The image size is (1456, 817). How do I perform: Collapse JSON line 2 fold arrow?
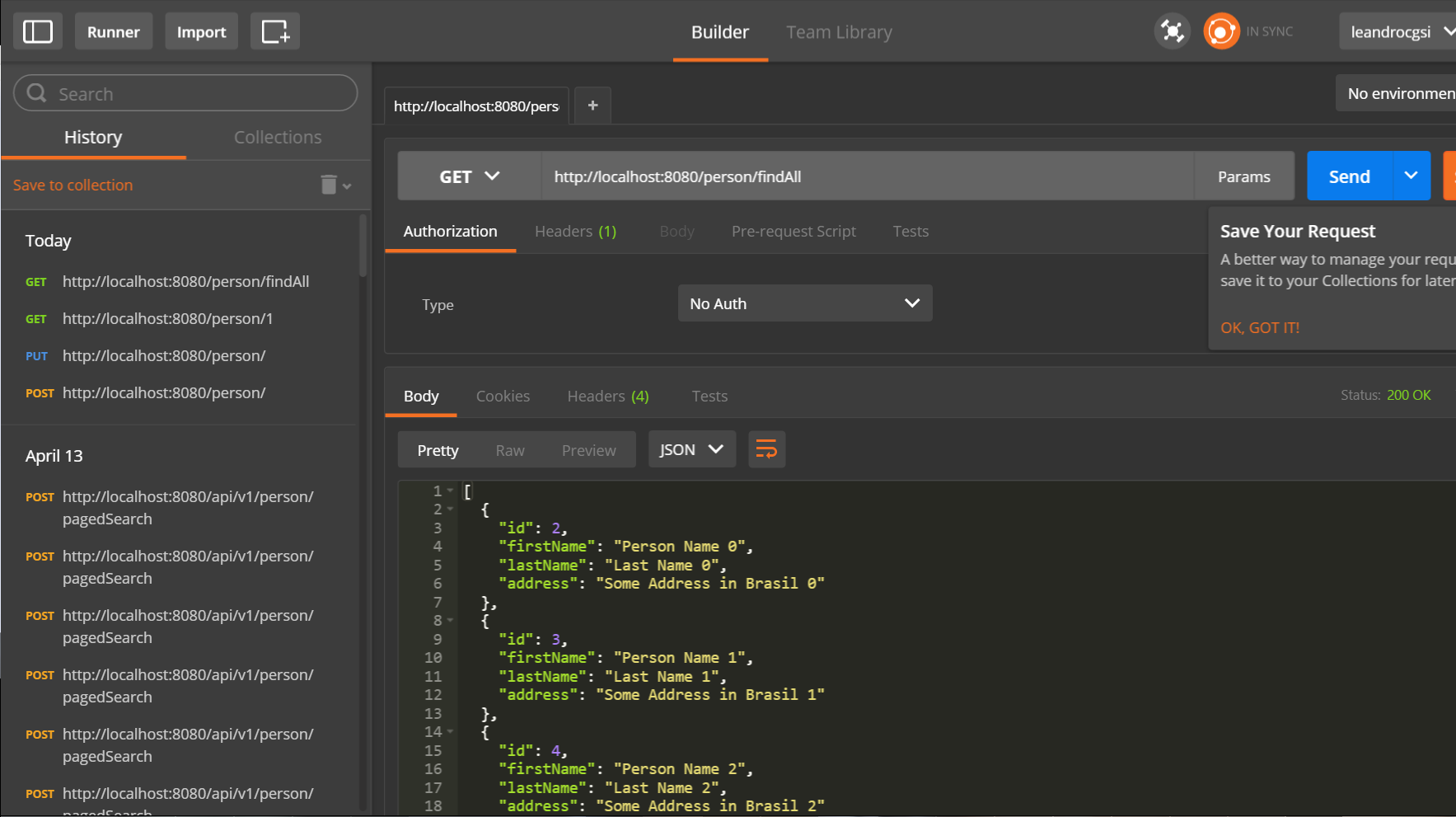451,509
